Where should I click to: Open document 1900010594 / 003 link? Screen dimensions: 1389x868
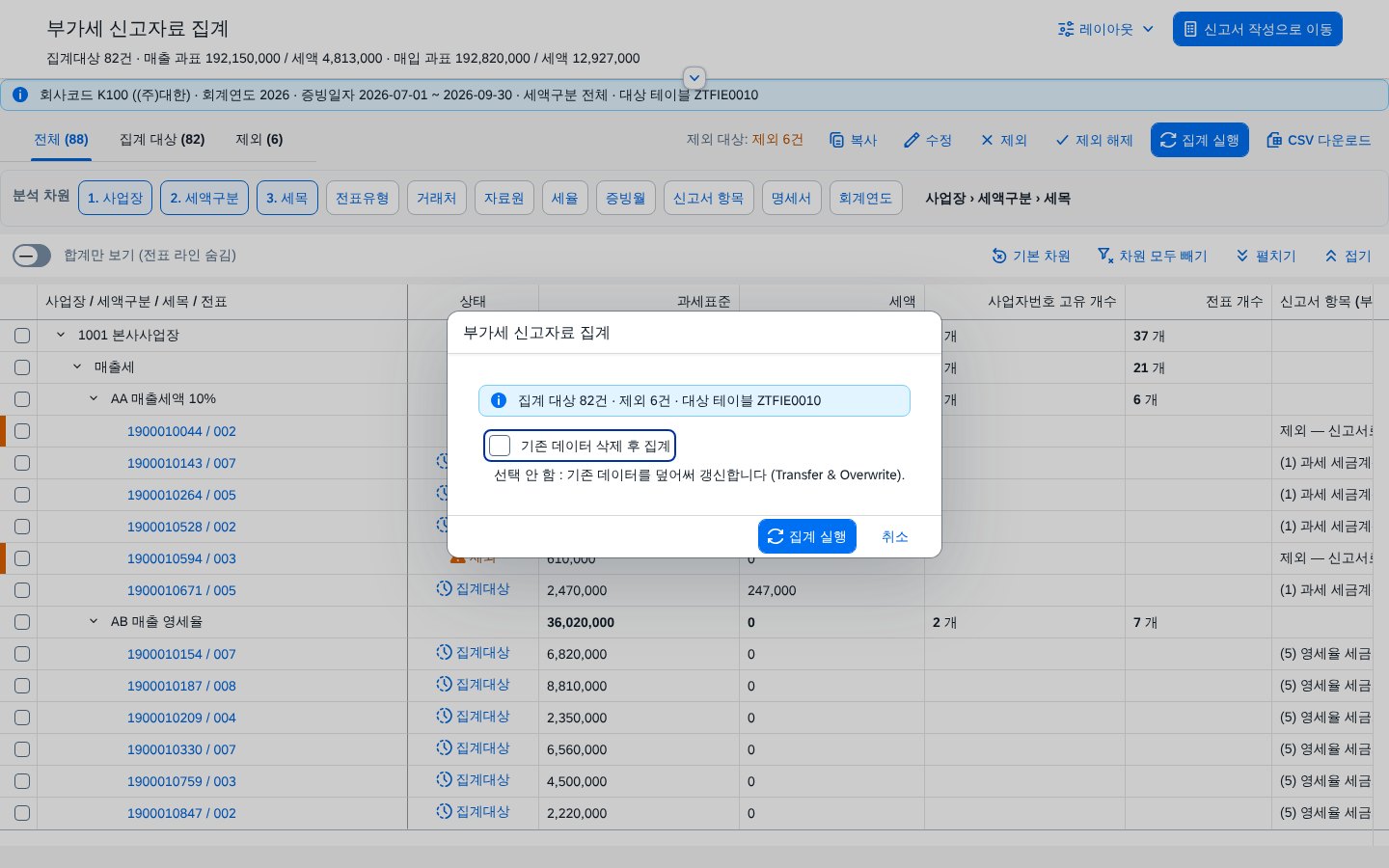coord(181,558)
